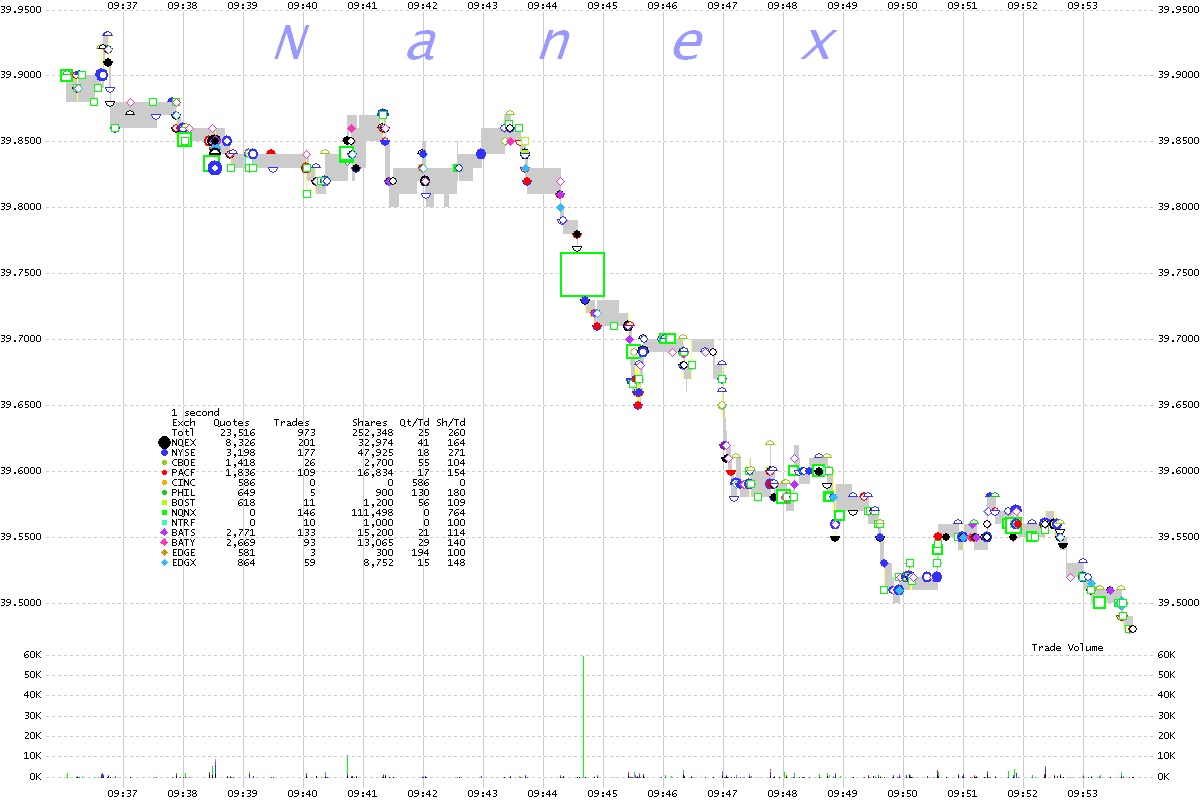Click the 'Trade Volume' label

coord(1068,648)
